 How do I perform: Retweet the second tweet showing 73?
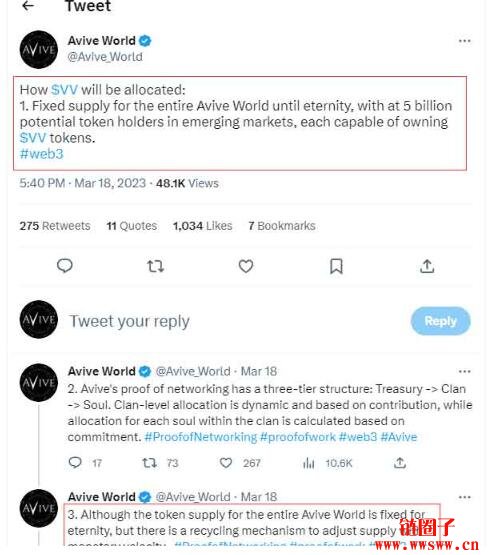150,463
